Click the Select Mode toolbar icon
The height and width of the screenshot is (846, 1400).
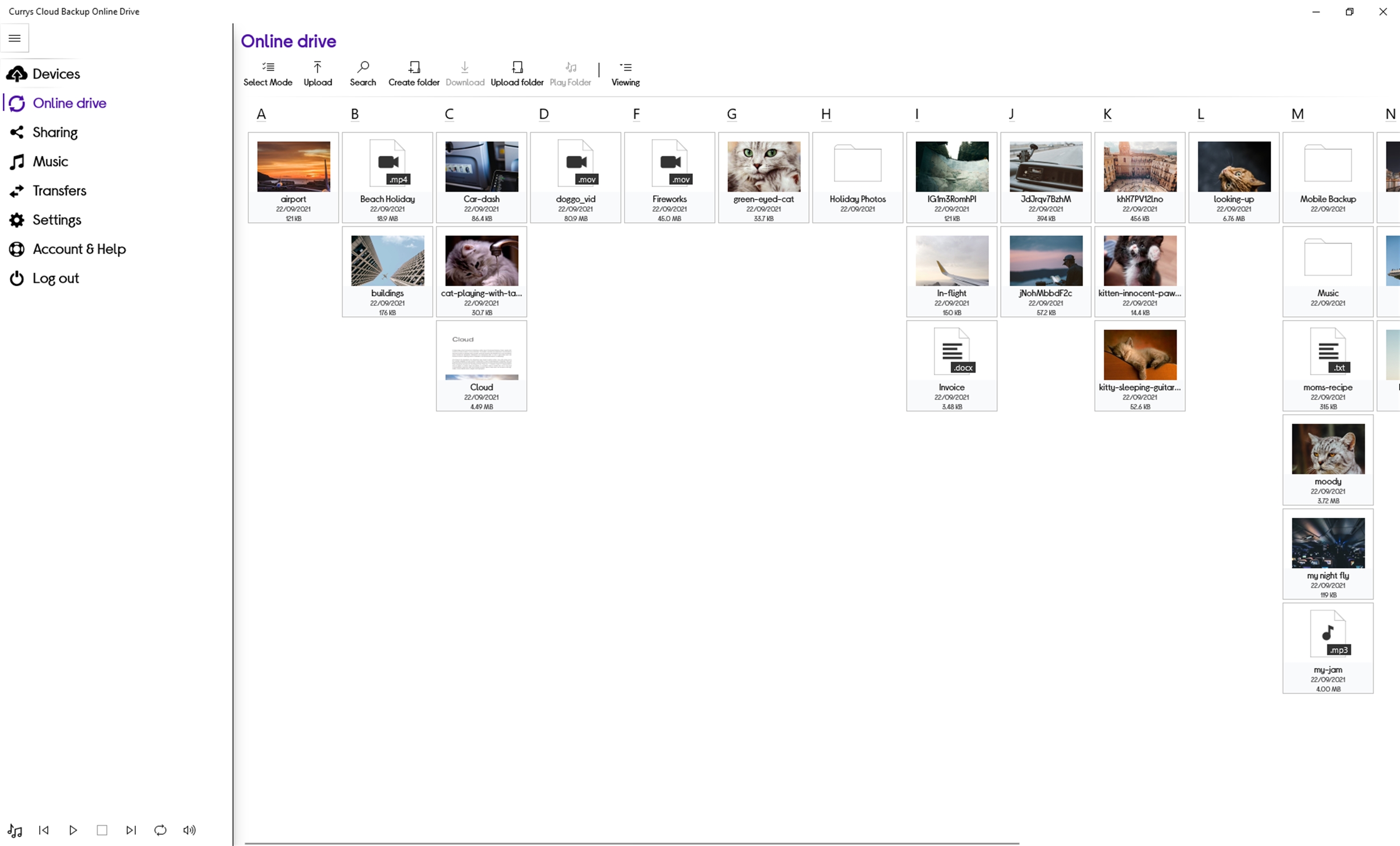coord(267,68)
